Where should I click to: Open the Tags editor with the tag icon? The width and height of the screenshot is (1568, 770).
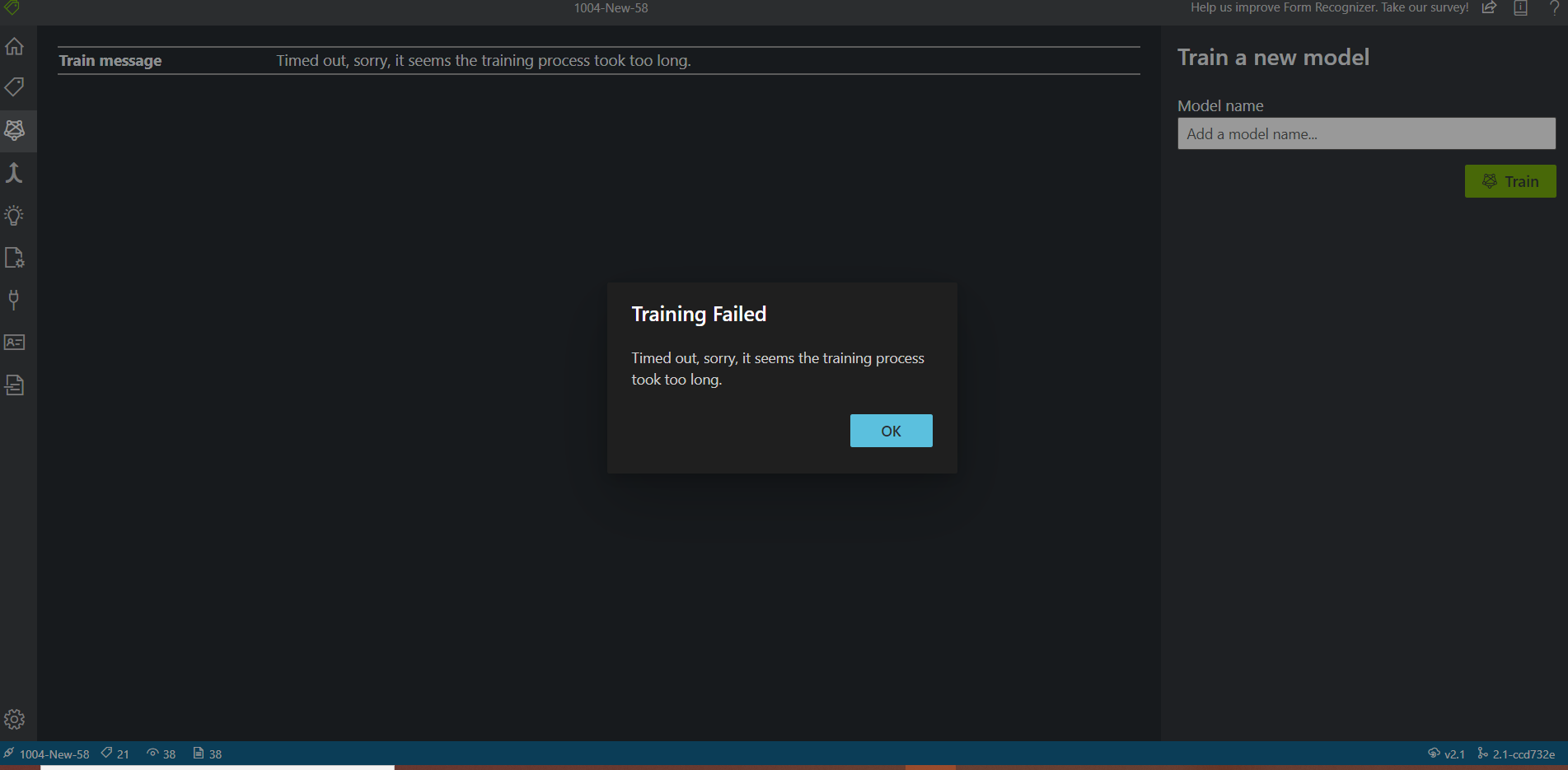[14, 88]
